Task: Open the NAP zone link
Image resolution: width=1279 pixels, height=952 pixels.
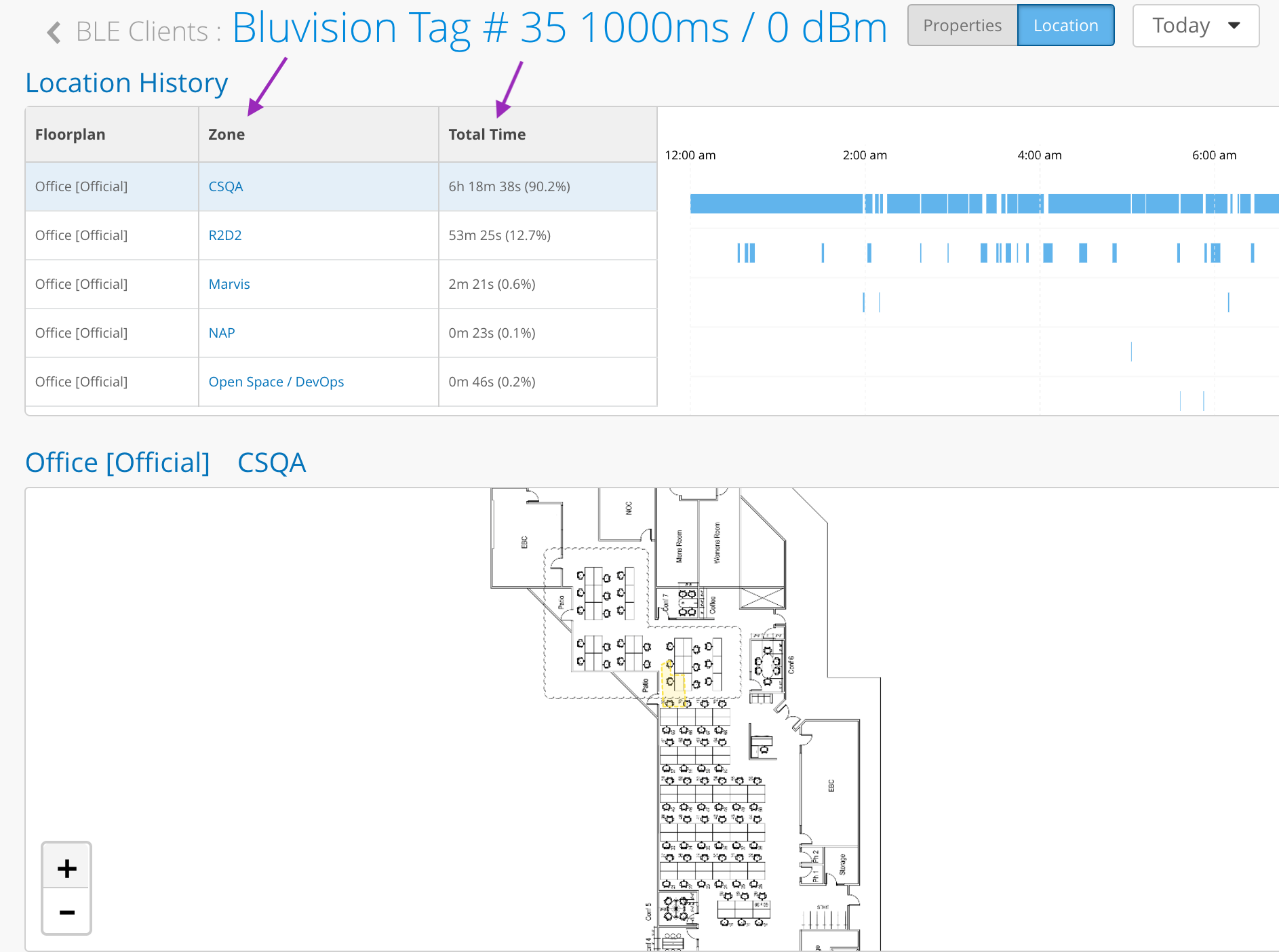Action: pos(221,333)
